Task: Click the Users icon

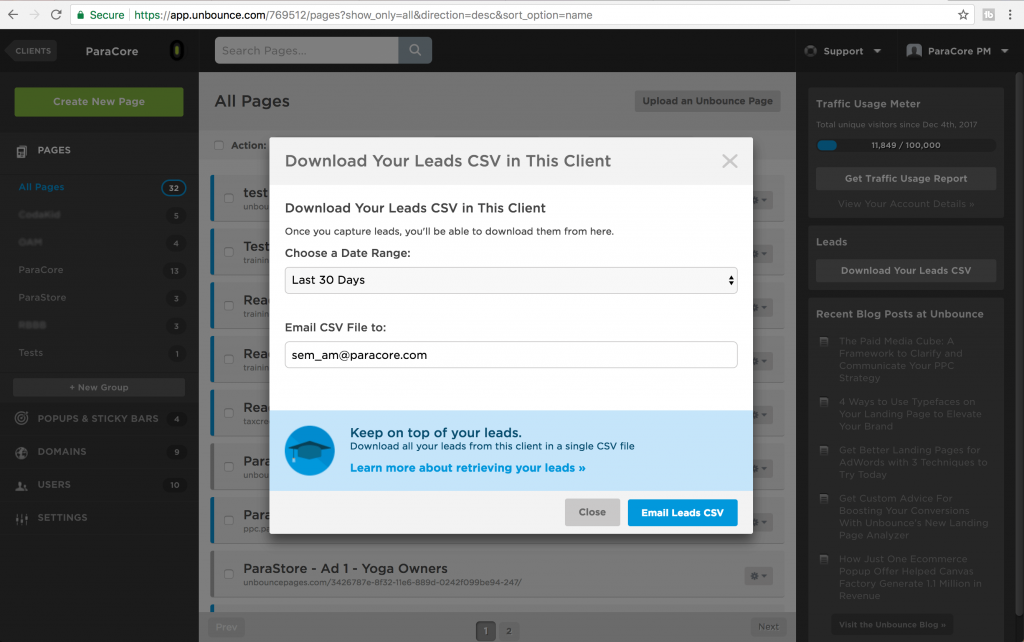Action: click(x=22, y=485)
